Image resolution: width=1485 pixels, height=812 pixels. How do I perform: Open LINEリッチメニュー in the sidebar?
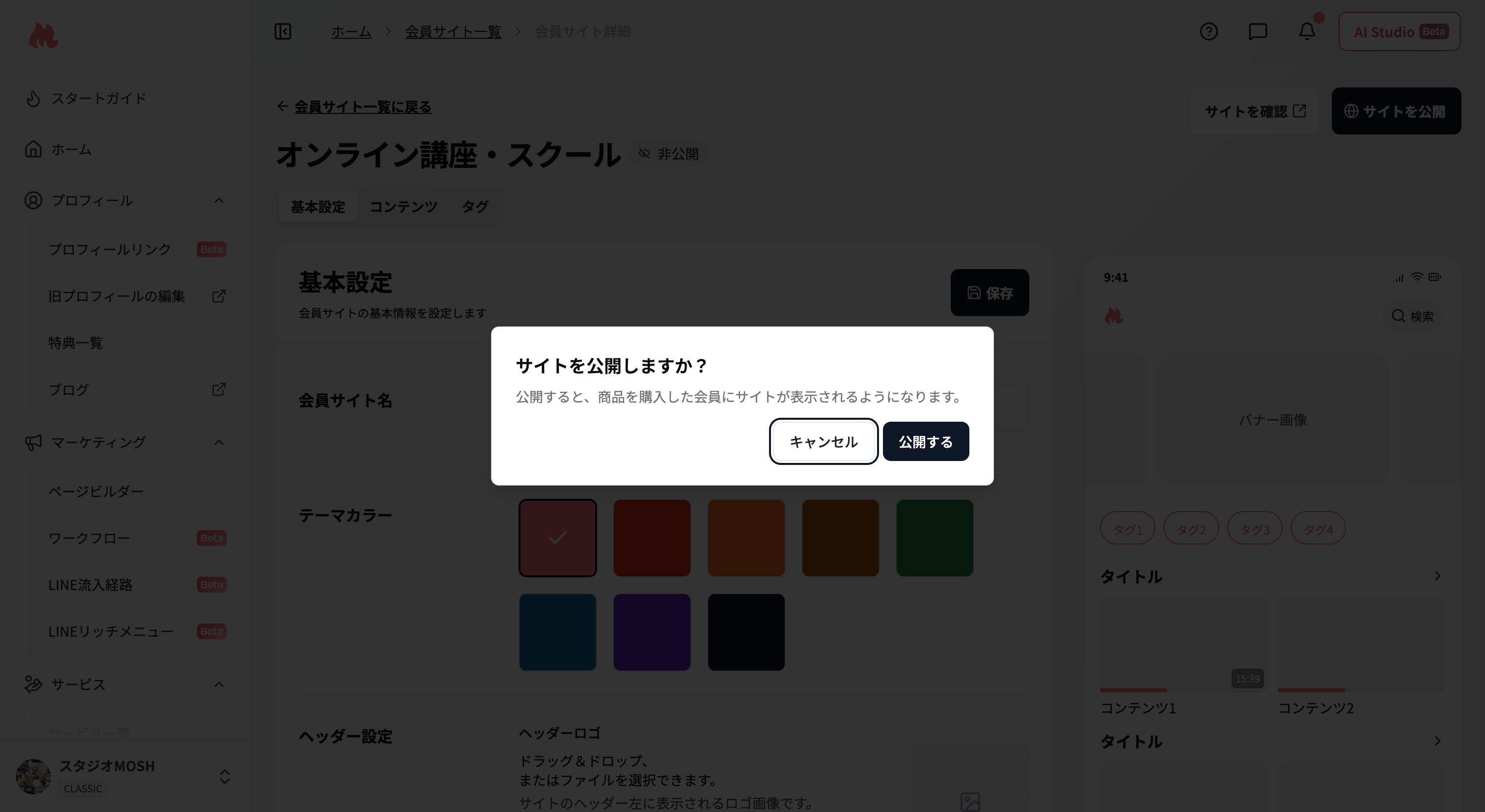[x=110, y=631]
